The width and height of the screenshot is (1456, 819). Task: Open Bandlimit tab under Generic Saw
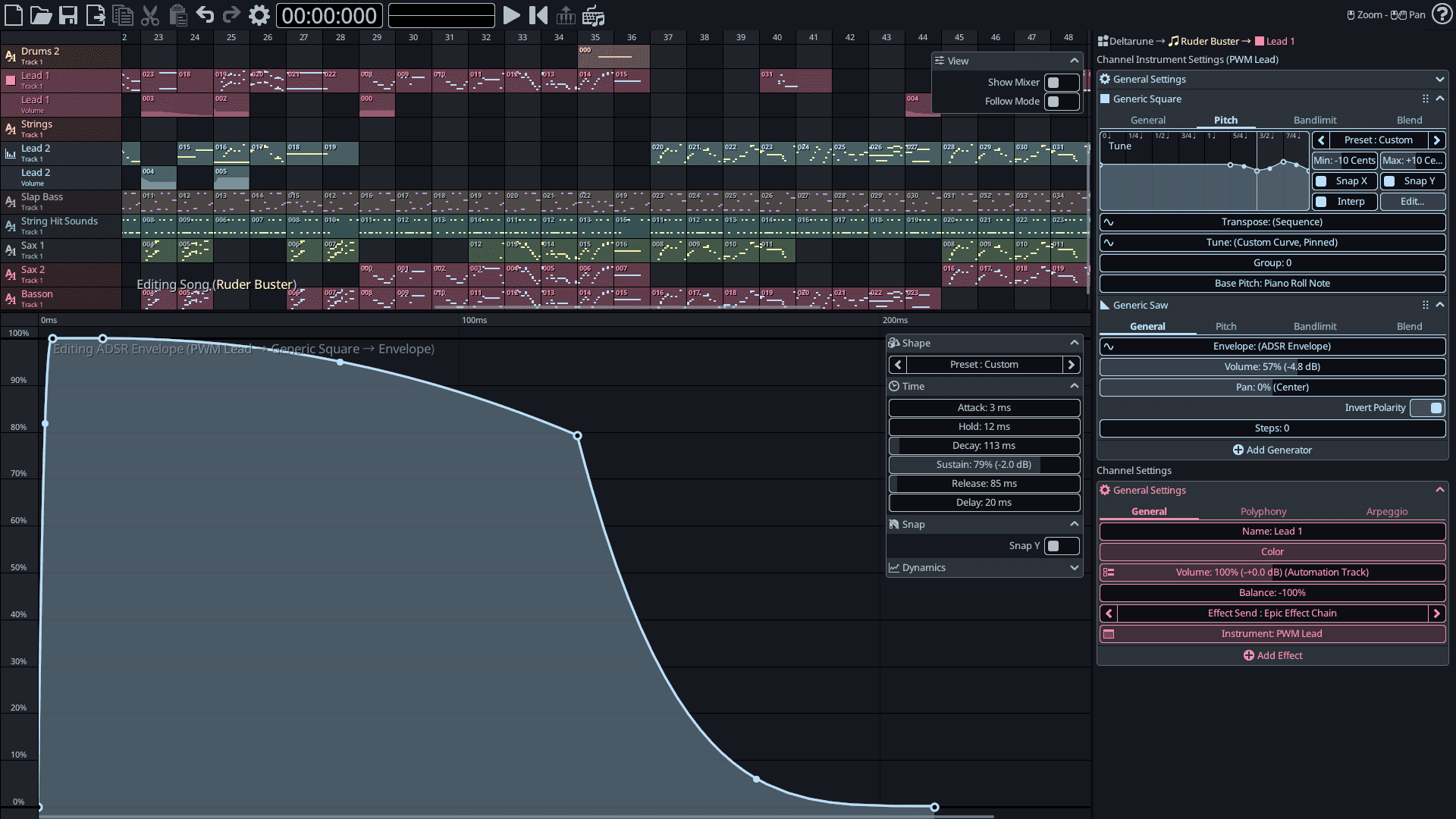1315,327
